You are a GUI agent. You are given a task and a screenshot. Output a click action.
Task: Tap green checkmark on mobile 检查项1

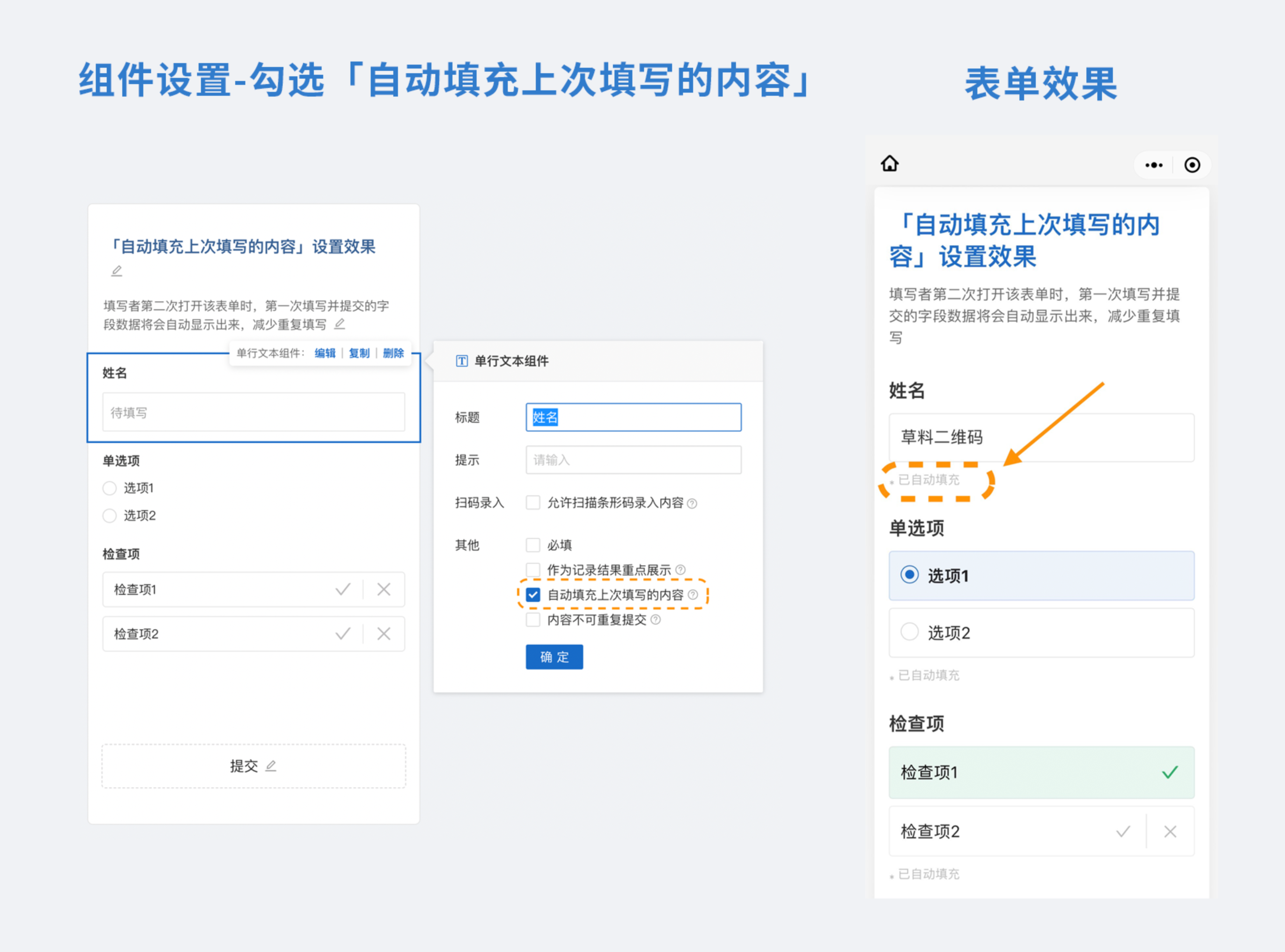click(1171, 772)
